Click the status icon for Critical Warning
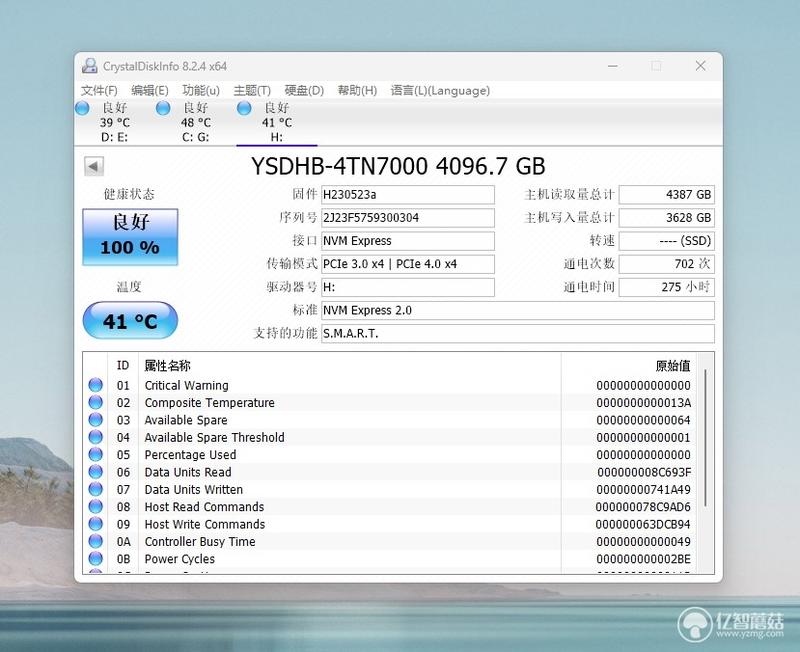Viewport: 800px width, 652px height. coord(95,385)
